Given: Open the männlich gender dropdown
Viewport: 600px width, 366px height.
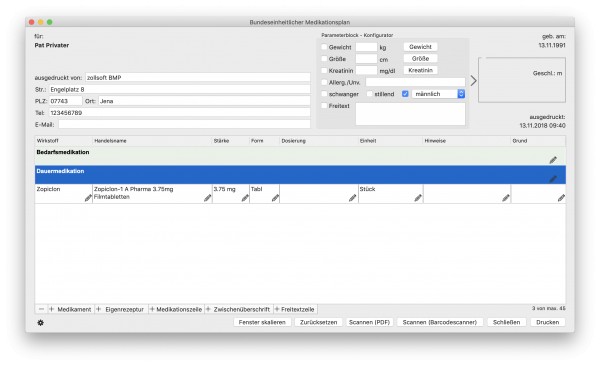Looking at the screenshot, I should tap(438, 94).
